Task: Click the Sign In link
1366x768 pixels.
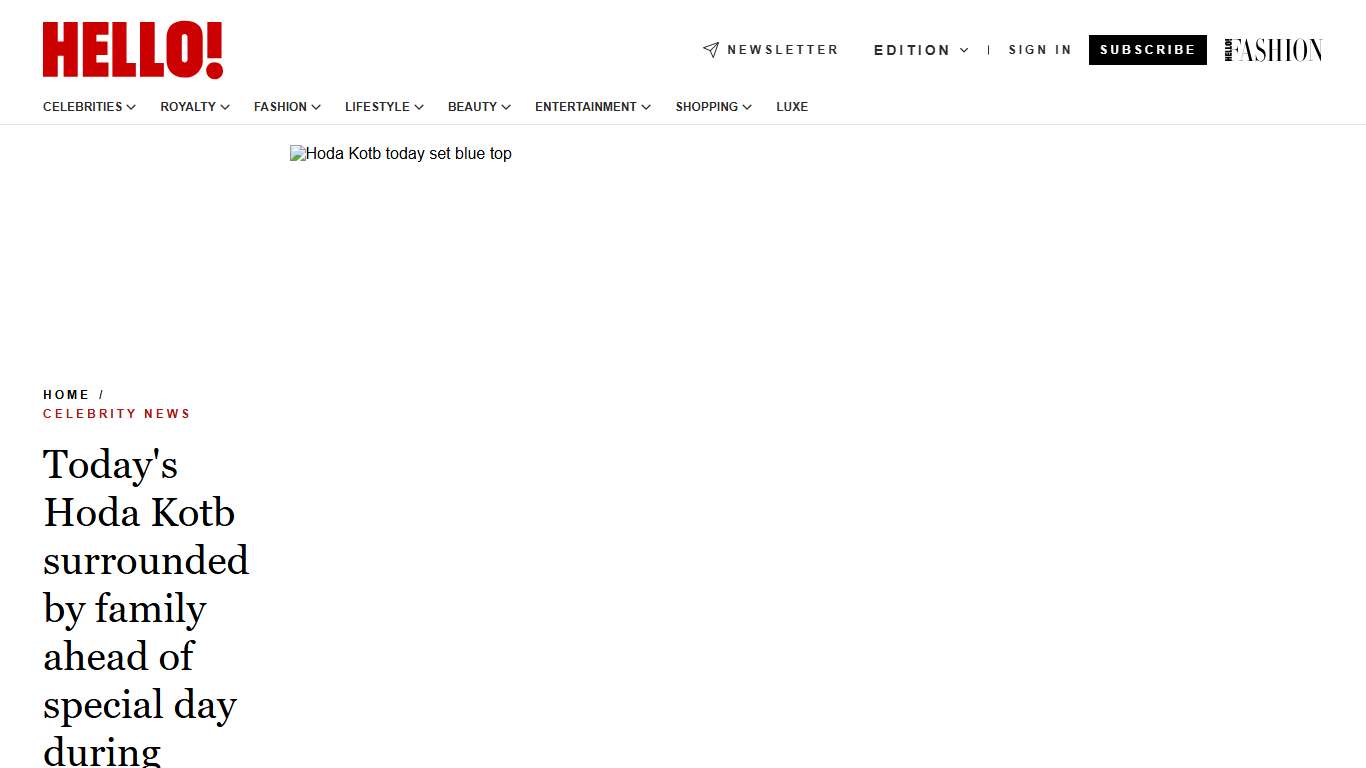Action: pos(1039,50)
